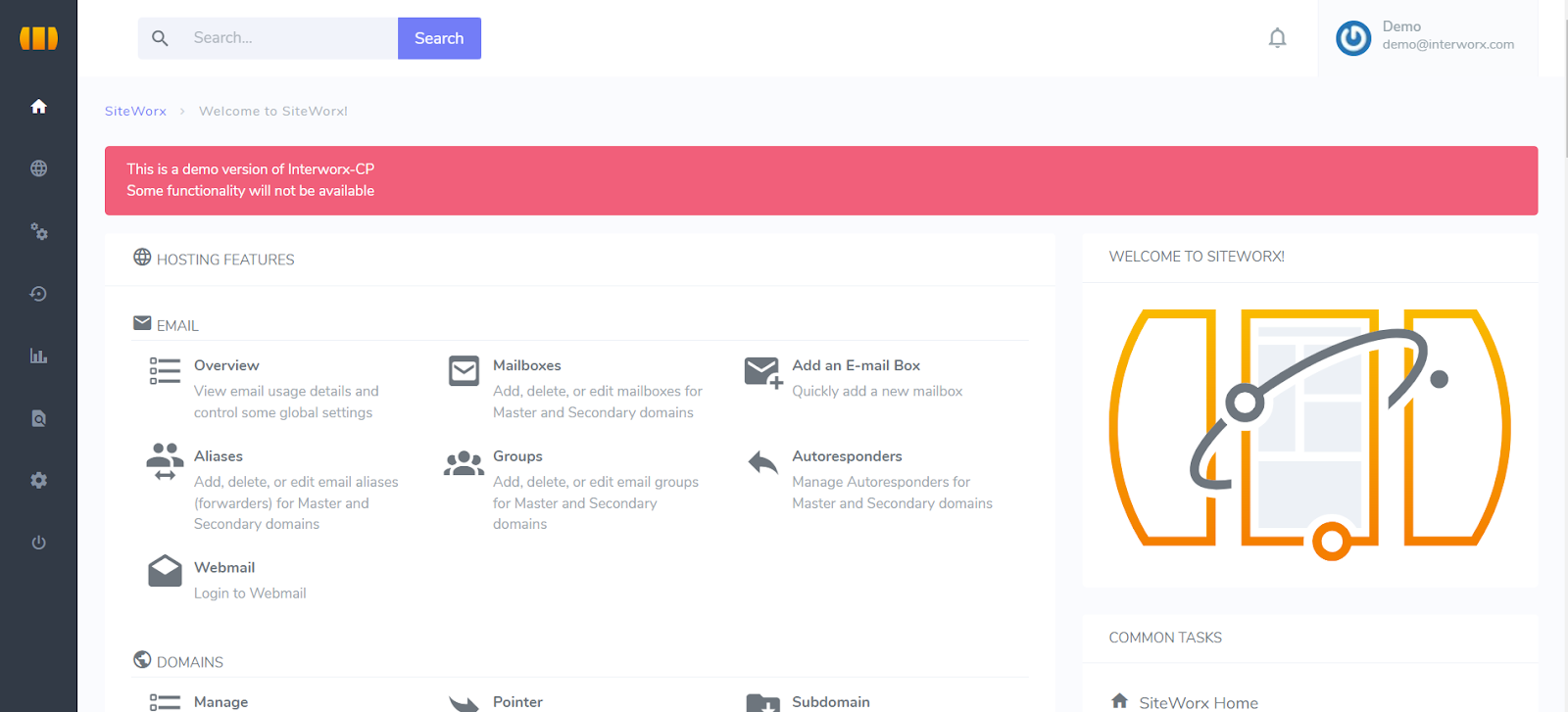Click 'Welcome to SiteWorx!' breadcrumb text
The image size is (1568, 712).
click(273, 111)
